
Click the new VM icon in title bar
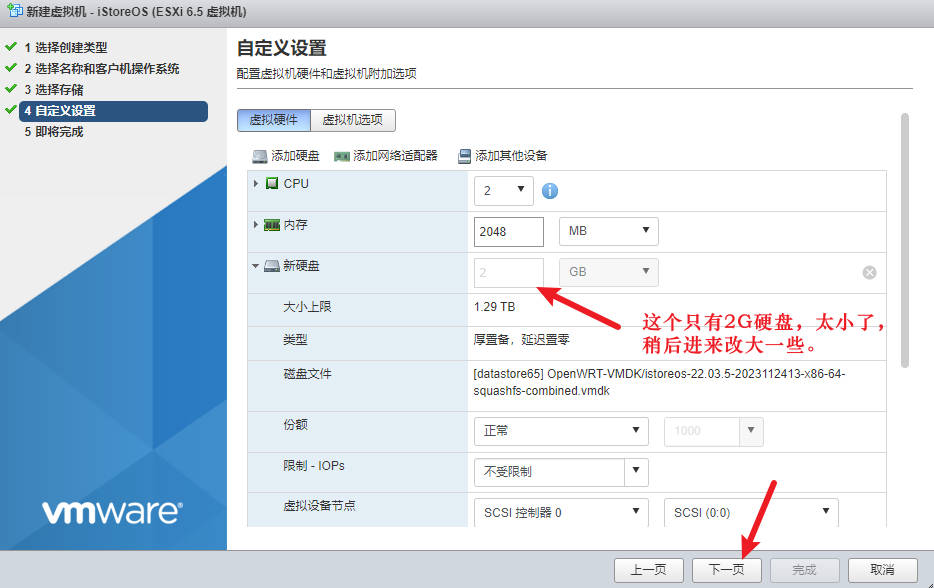coord(14,11)
